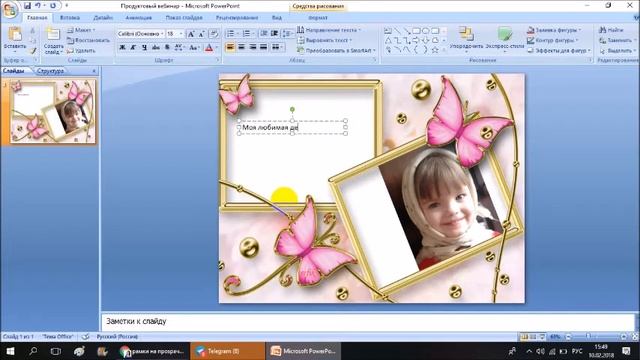Click the Создать слайд icon

[x=53, y=34]
